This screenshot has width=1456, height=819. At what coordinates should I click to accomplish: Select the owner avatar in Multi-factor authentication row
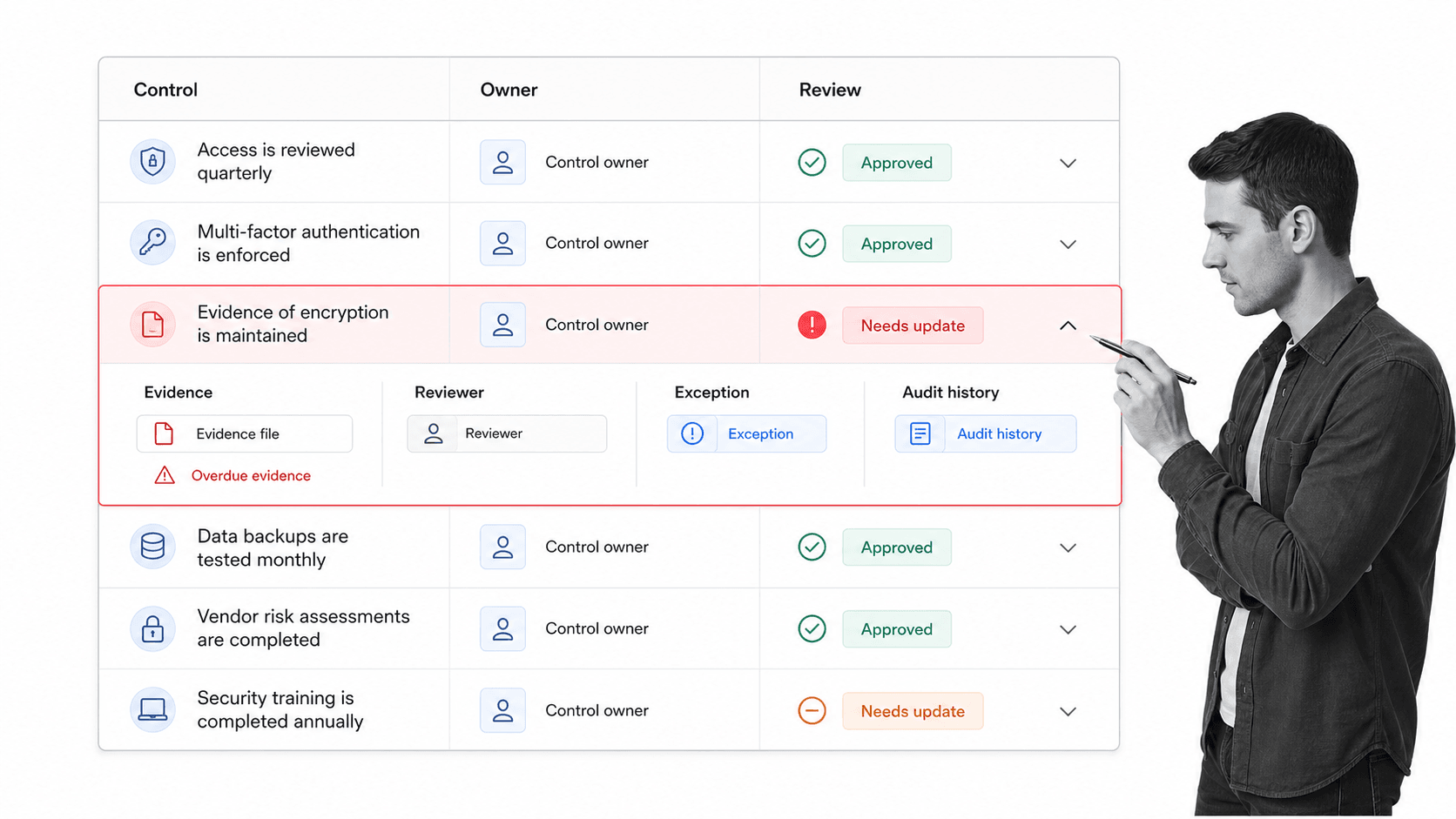tap(502, 243)
